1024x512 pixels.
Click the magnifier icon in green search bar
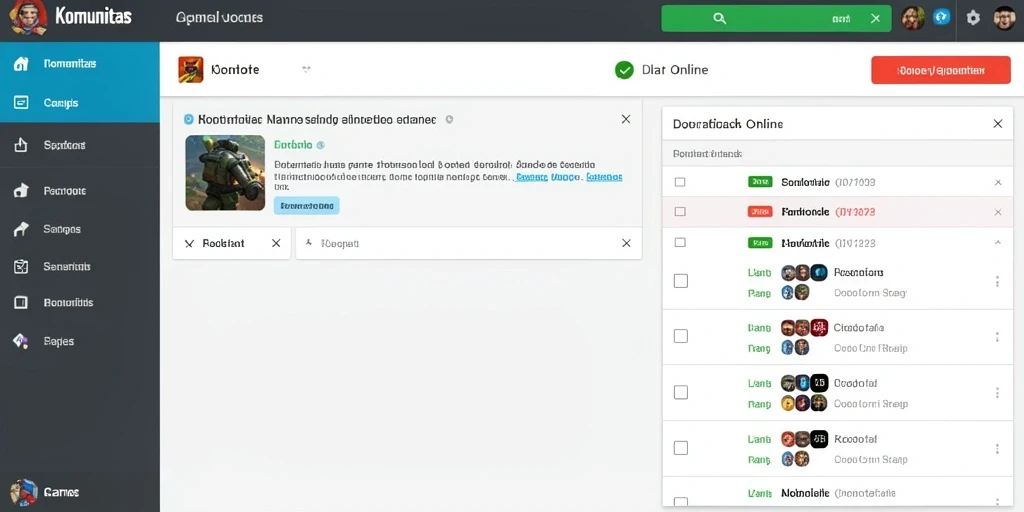click(720, 18)
